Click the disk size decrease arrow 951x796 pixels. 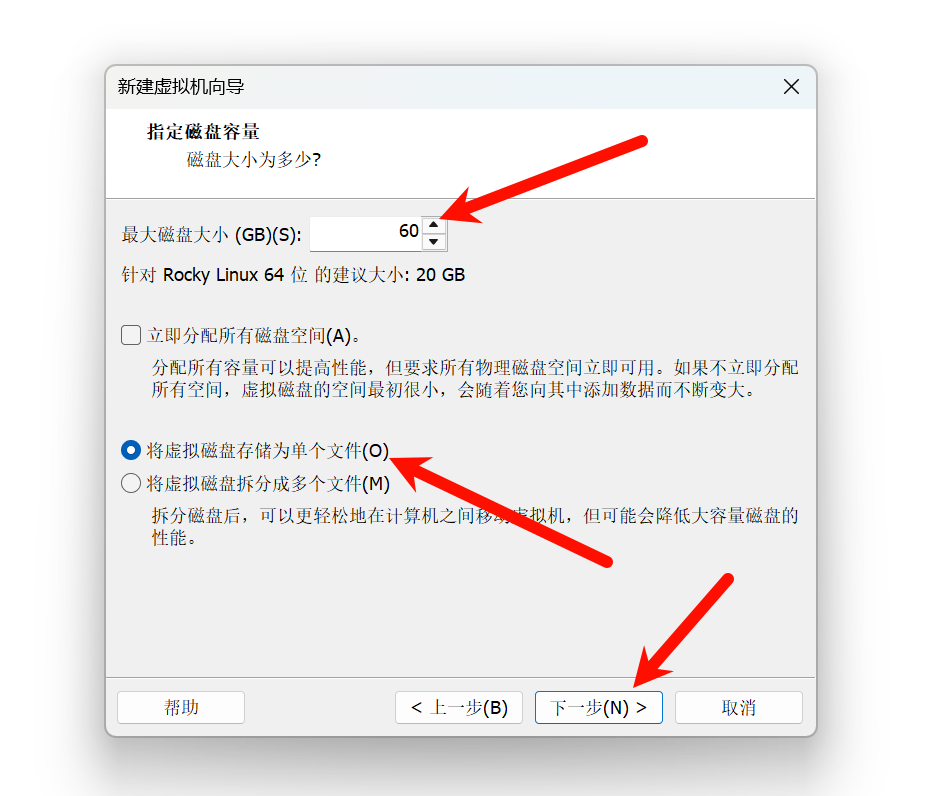pyautogui.click(x=434, y=241)
